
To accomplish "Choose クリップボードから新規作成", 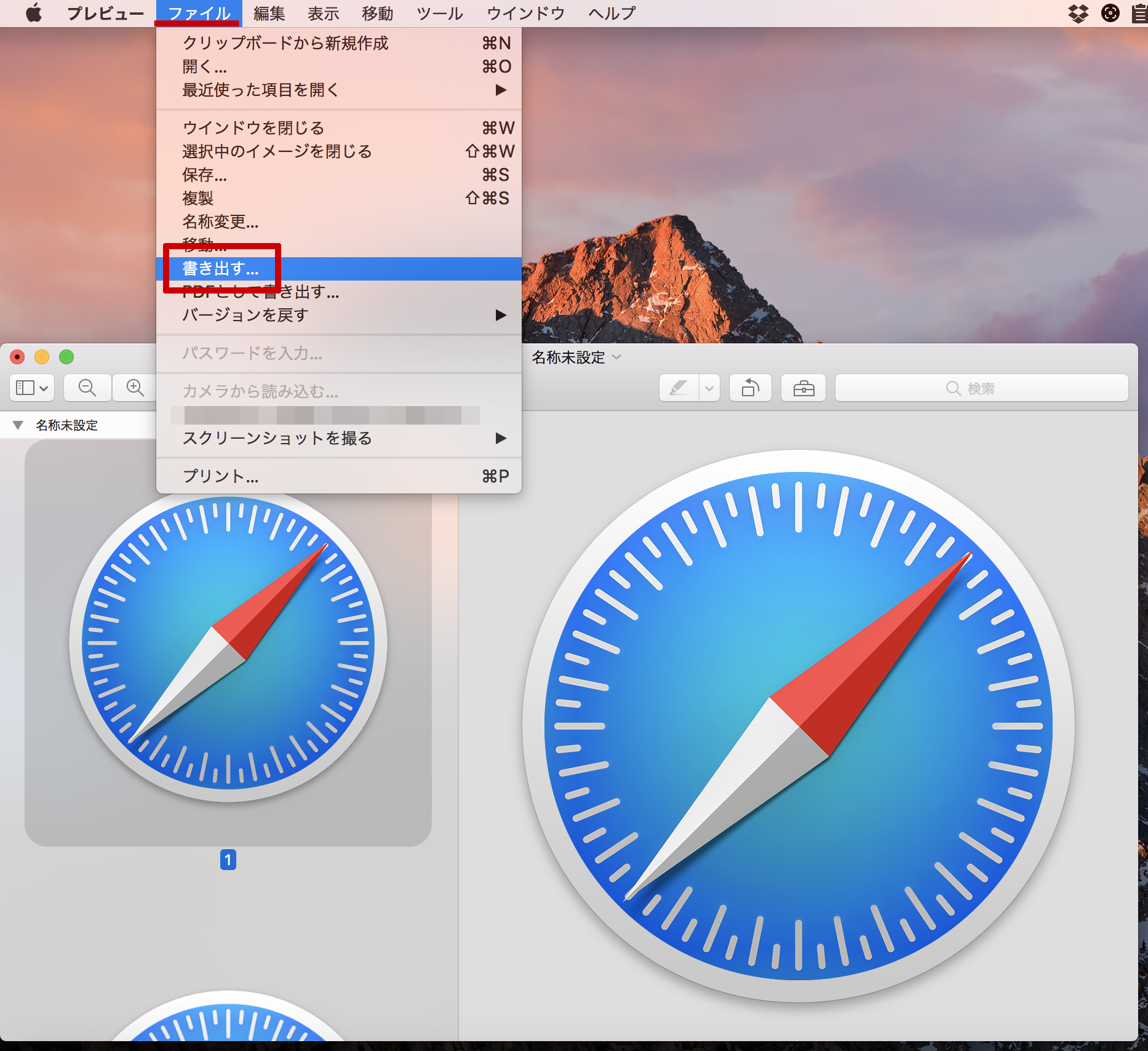I will [x=339, y=43].
